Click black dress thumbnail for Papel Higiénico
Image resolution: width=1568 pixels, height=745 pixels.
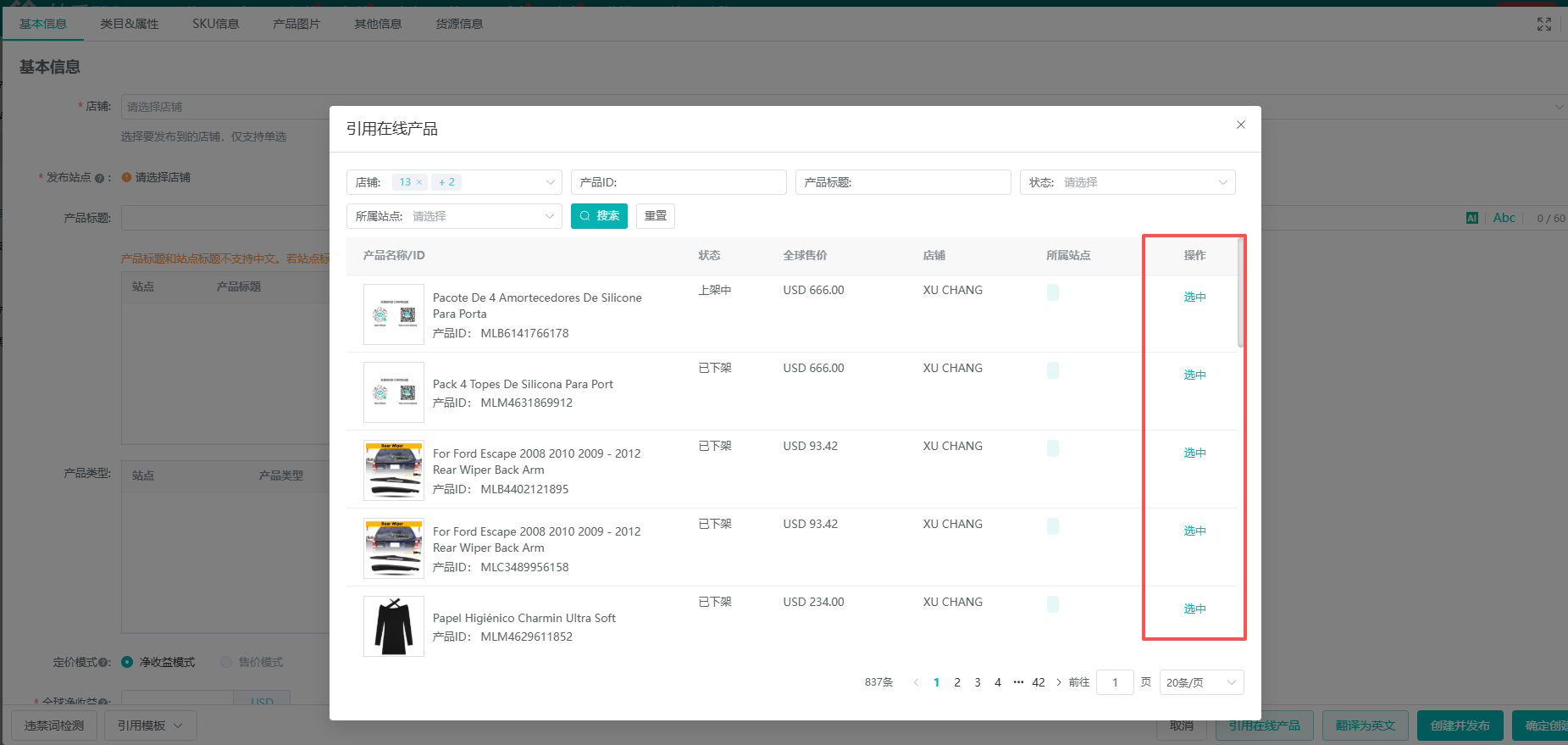393,626
